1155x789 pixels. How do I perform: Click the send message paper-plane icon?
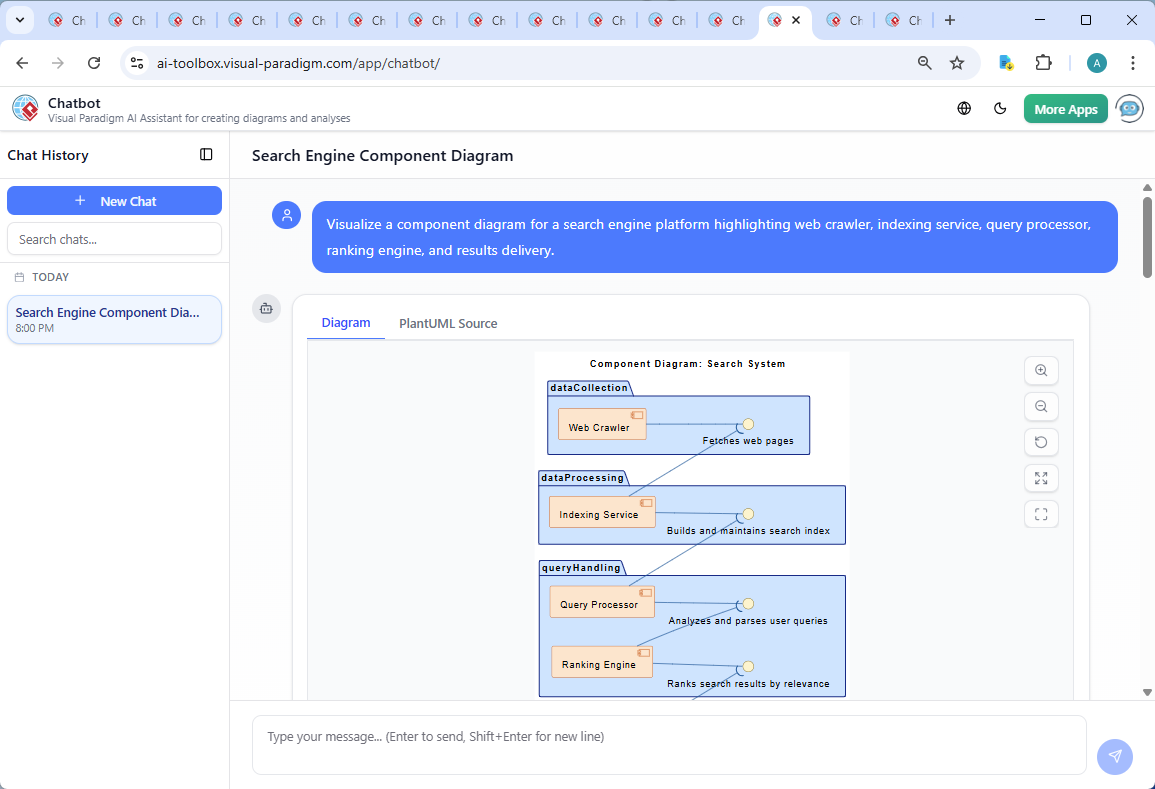(1114, 757)
